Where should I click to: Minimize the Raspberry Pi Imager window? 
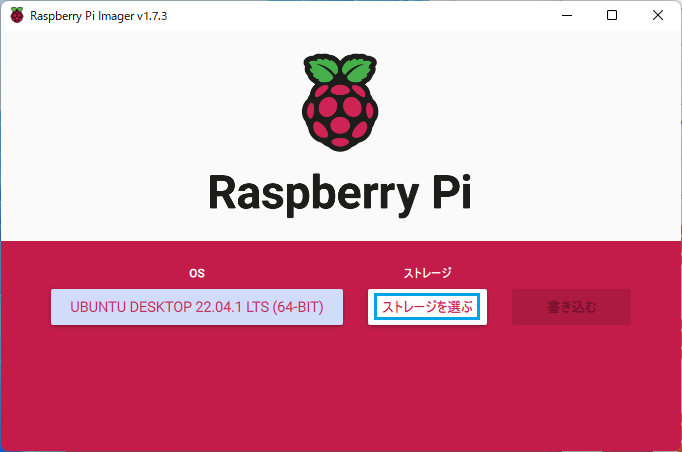[567, 15]
